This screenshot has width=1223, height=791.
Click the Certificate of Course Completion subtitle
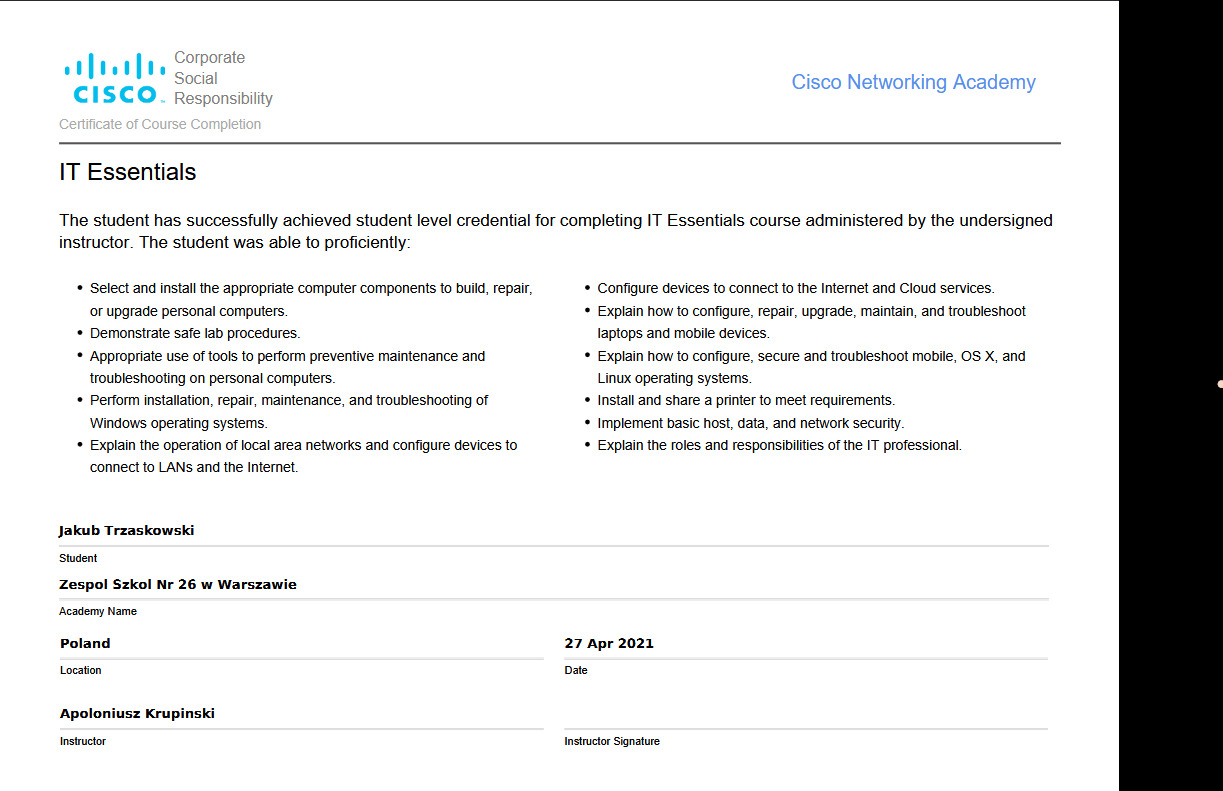(x=160, y=125)
